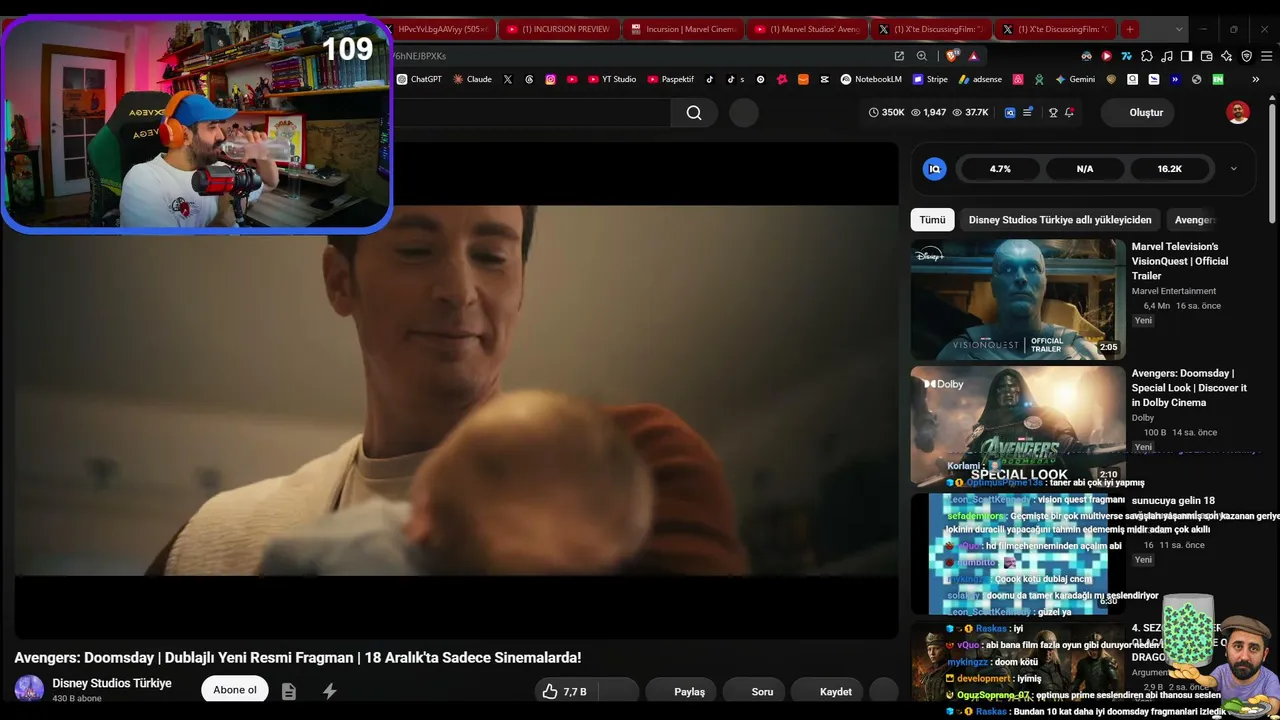
Task: Open Disney Studios Türkiye channel name link
Action: point(112,683)
